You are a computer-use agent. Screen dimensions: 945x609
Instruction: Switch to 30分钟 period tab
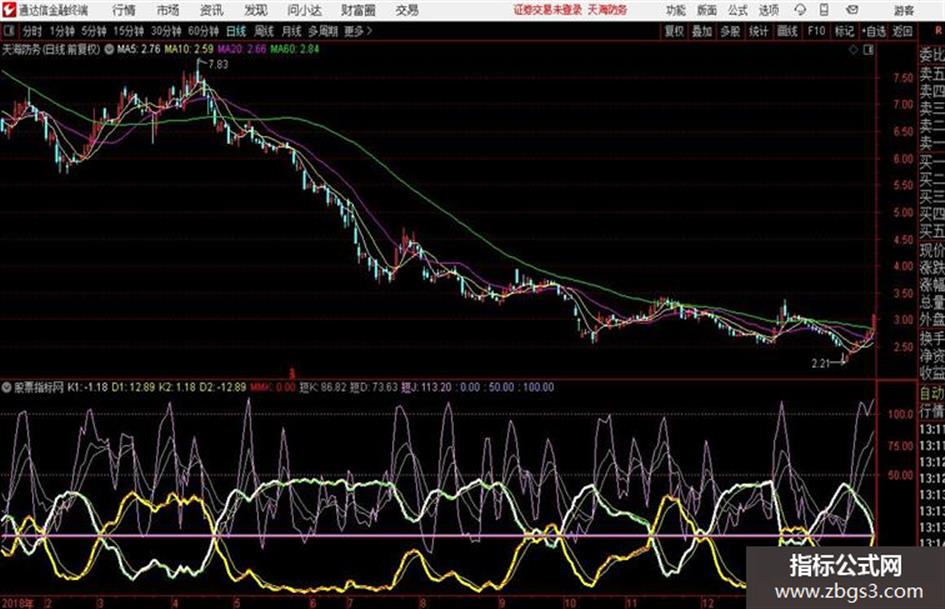166,31
